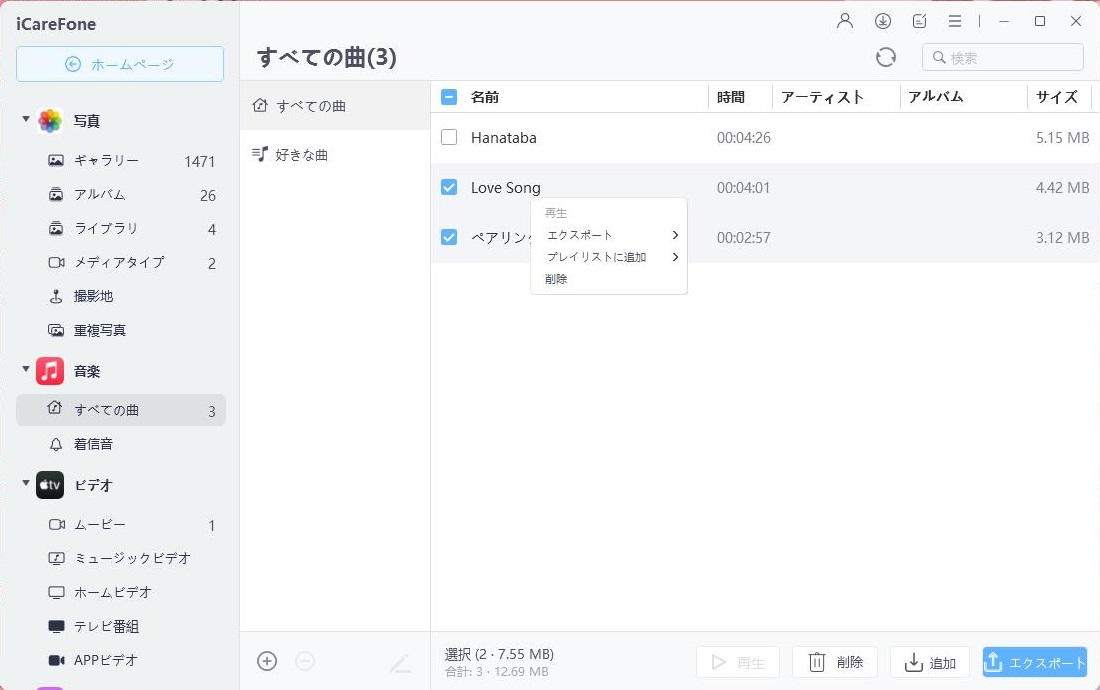Click the blue エクスポート button
1100x690 pixels.
1035,662
